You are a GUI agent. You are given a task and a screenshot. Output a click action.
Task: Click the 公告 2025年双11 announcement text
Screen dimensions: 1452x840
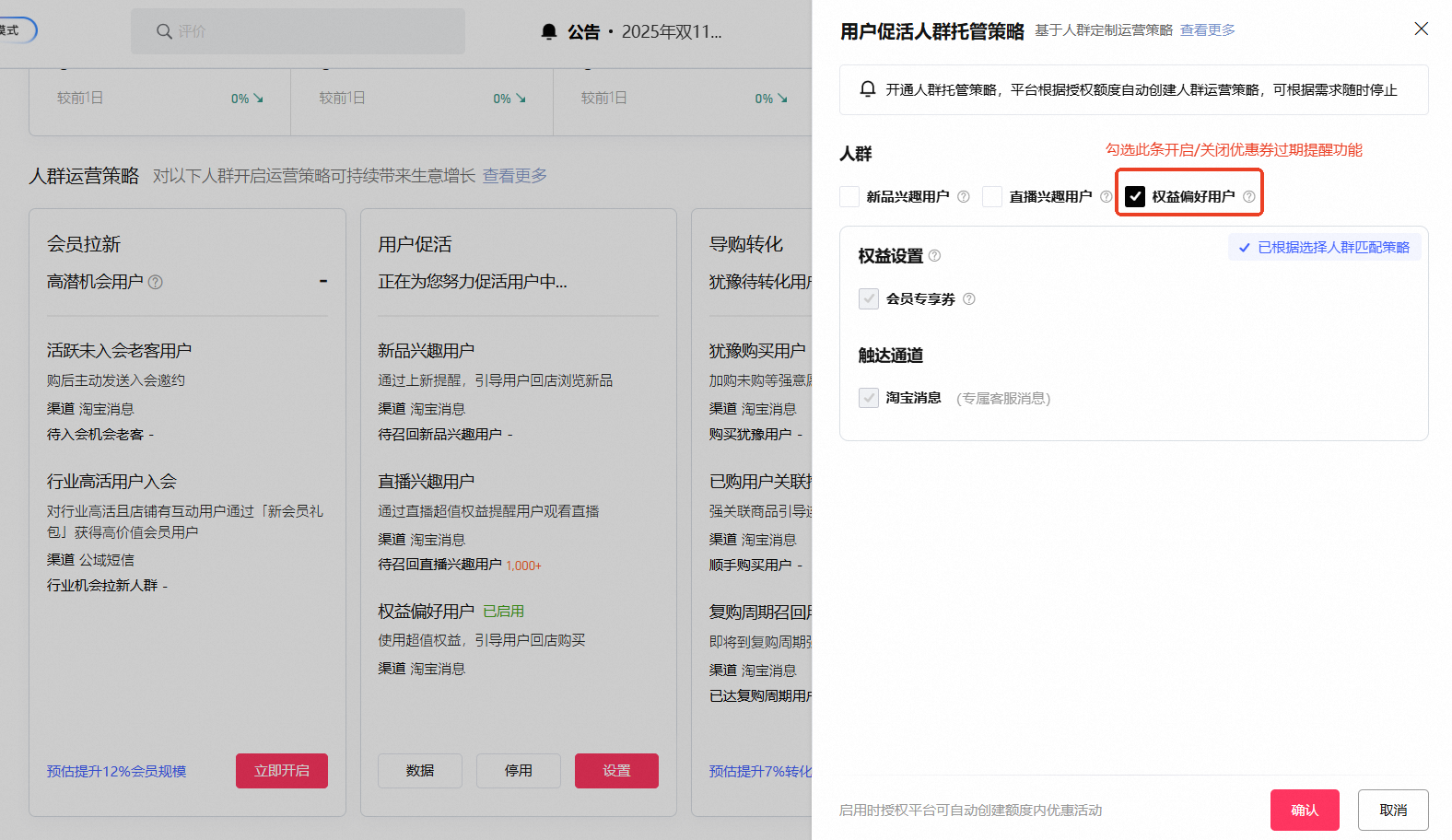pos(644,32)
